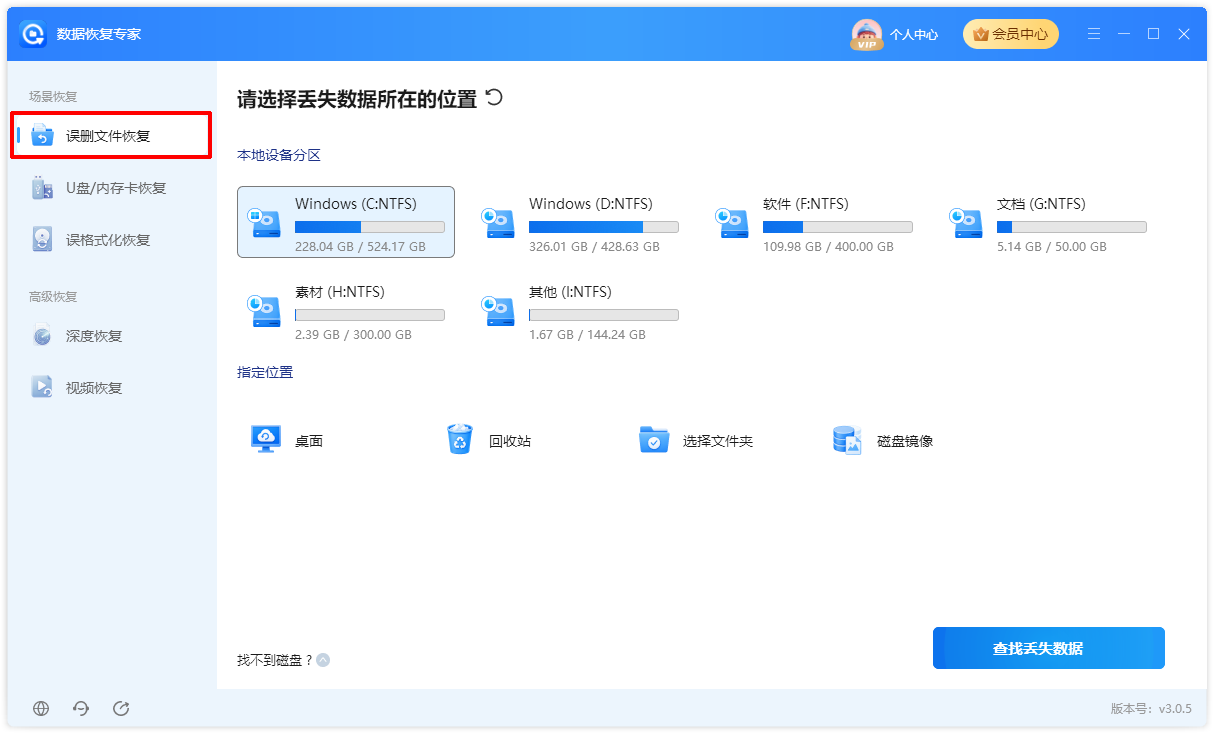The image size is (1214, 734).
Task: Click the U盘/内存卡恢复 USB icon
Action: pos(42,188)
